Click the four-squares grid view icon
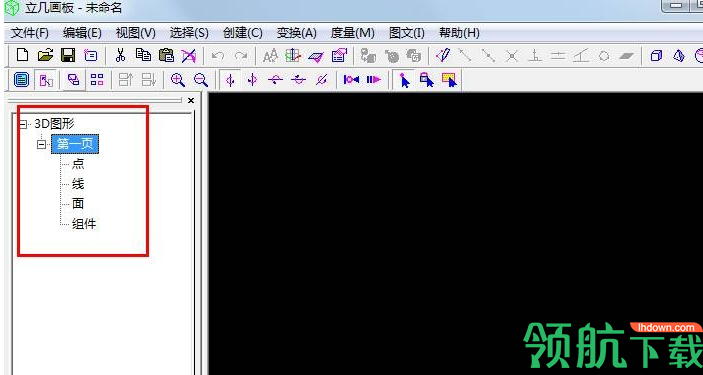 point(97,80)
